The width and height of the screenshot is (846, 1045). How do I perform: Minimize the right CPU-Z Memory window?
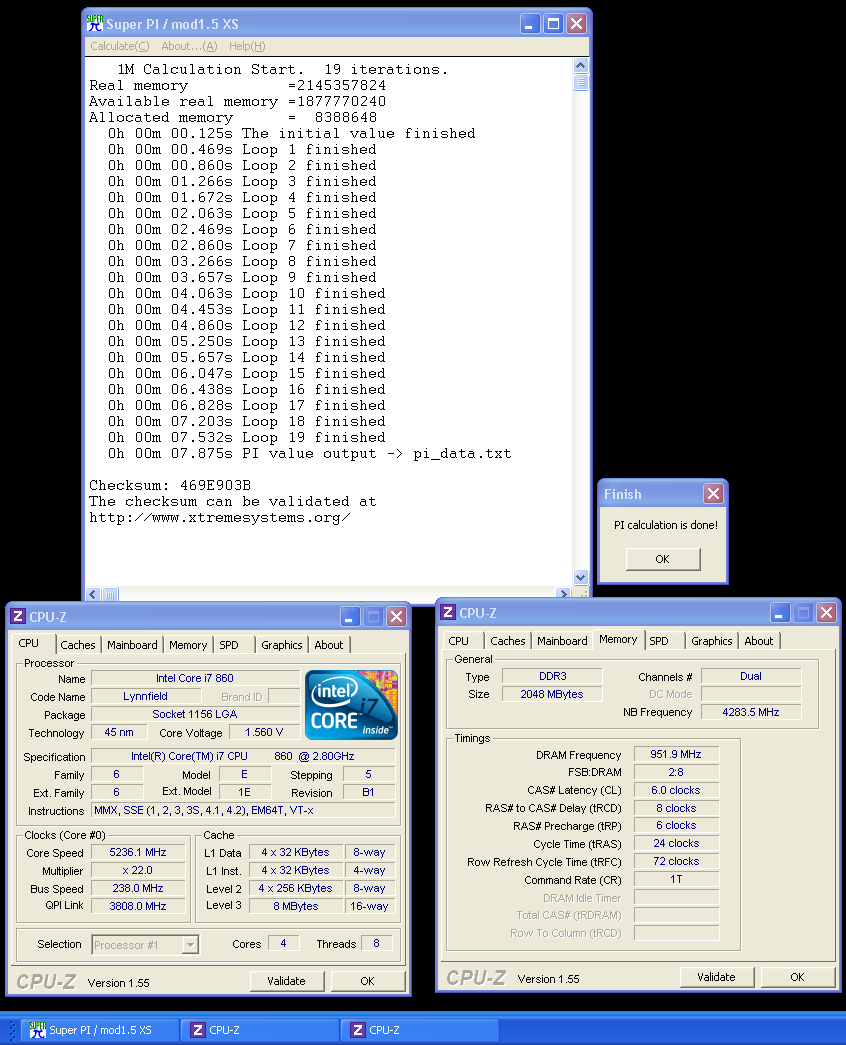780,612
